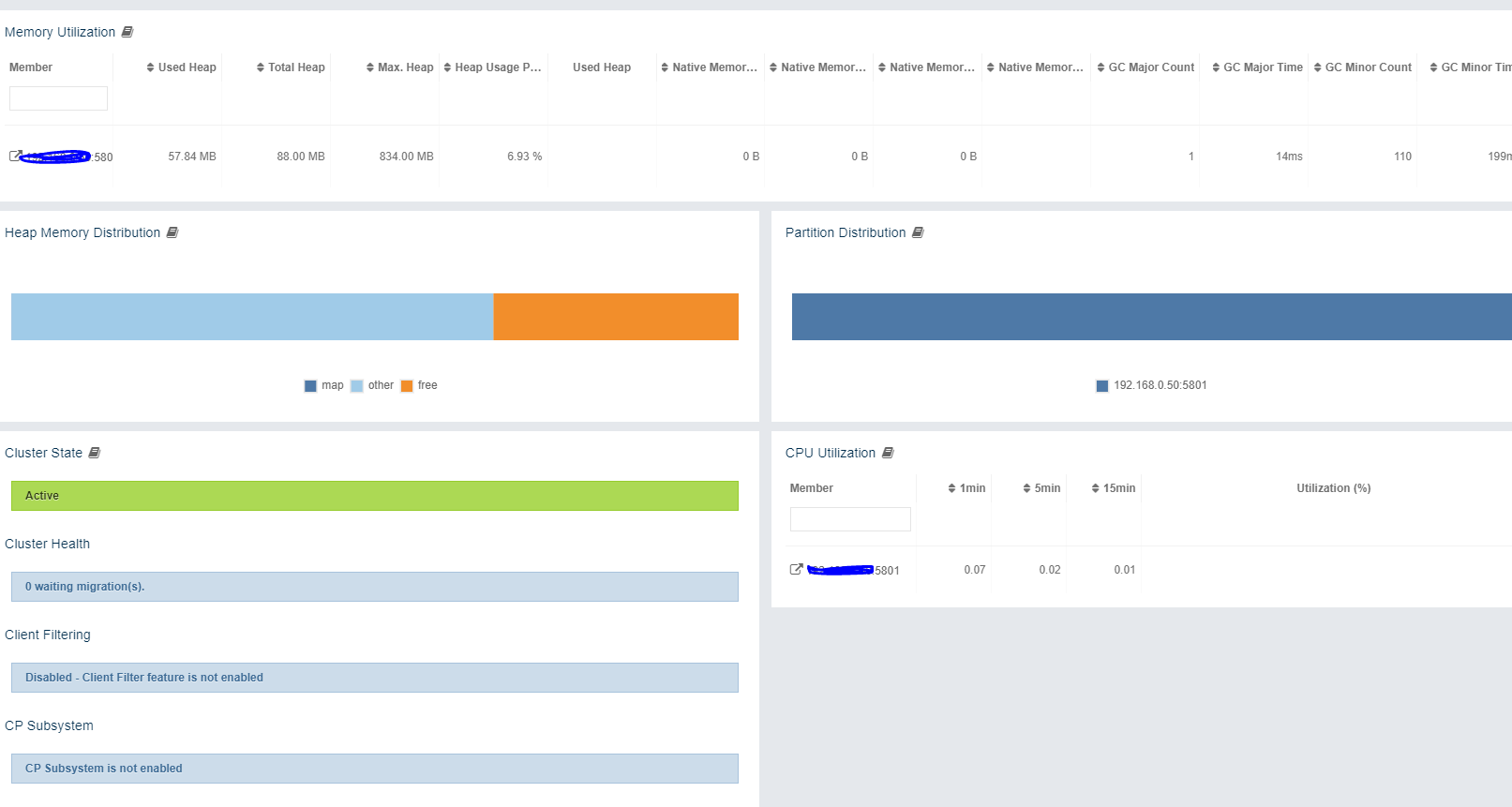Click the 834.00 MB max heap value
The width and height of the screenshot is (1512, 807).
coord(406,157)
